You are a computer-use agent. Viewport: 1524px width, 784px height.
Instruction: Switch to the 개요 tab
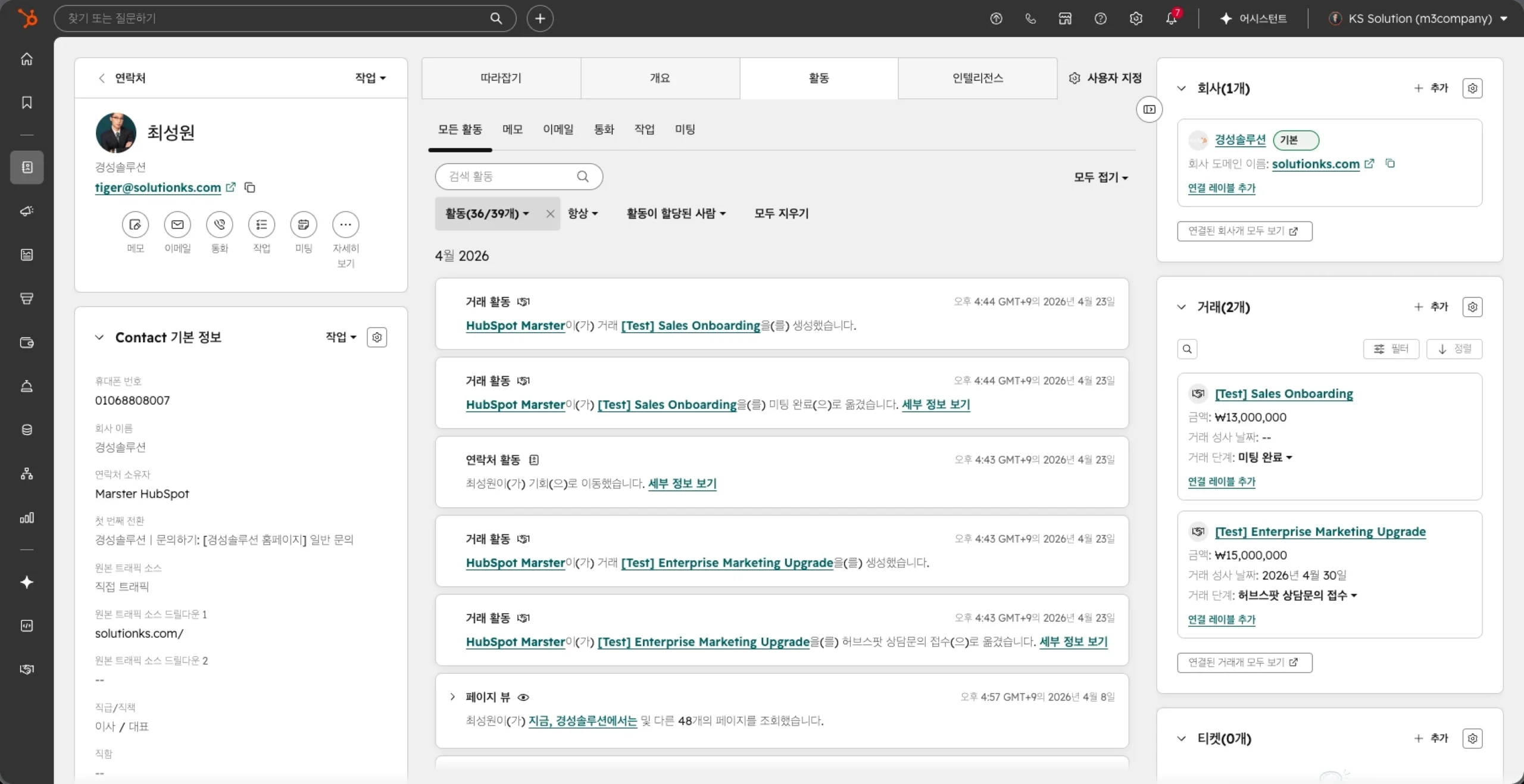pyautogui.click(x=660, y=78)
